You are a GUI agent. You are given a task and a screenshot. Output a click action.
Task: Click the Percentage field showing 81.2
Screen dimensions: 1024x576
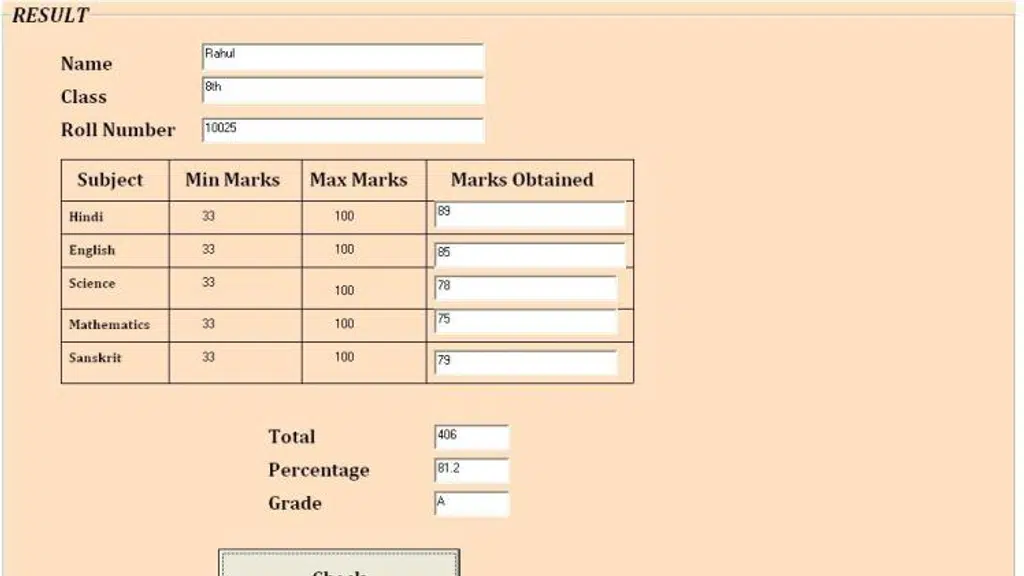pos(472,470)
